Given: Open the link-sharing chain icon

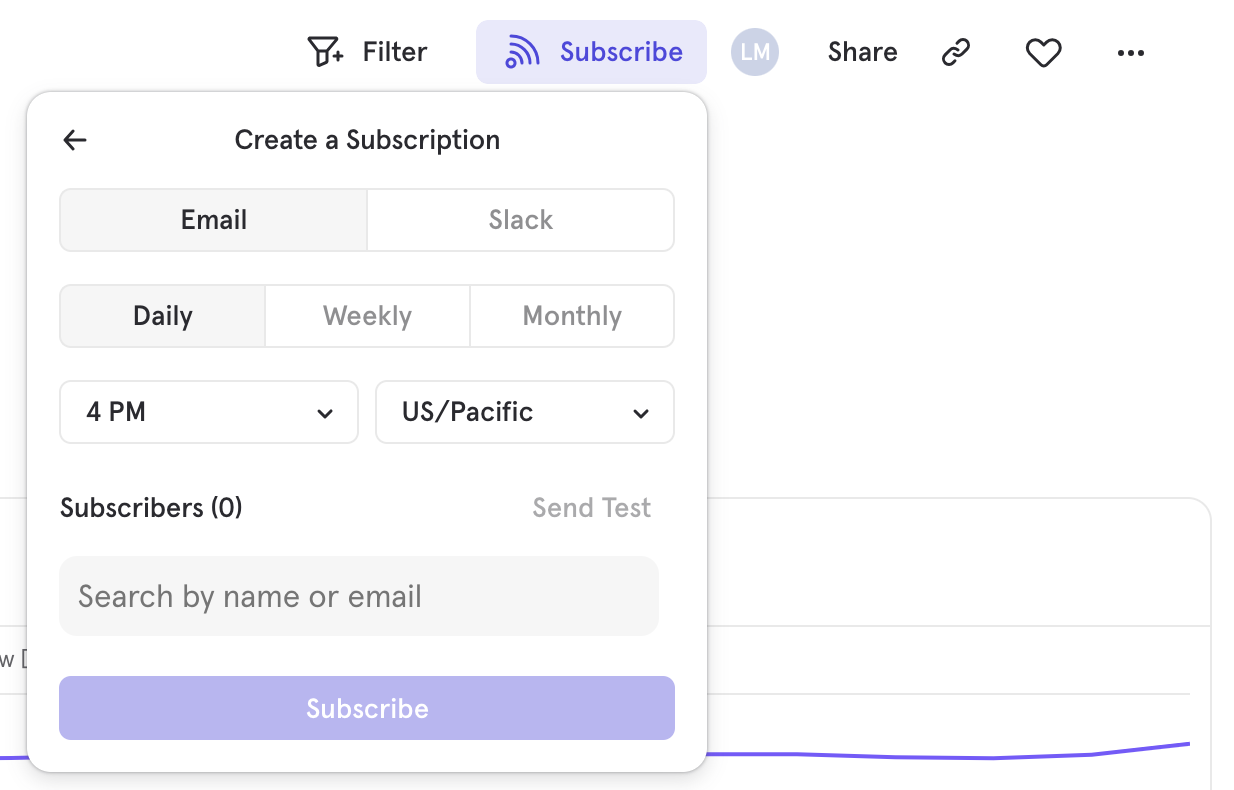Looking at the screenshot, I should (x=955, y=51).
